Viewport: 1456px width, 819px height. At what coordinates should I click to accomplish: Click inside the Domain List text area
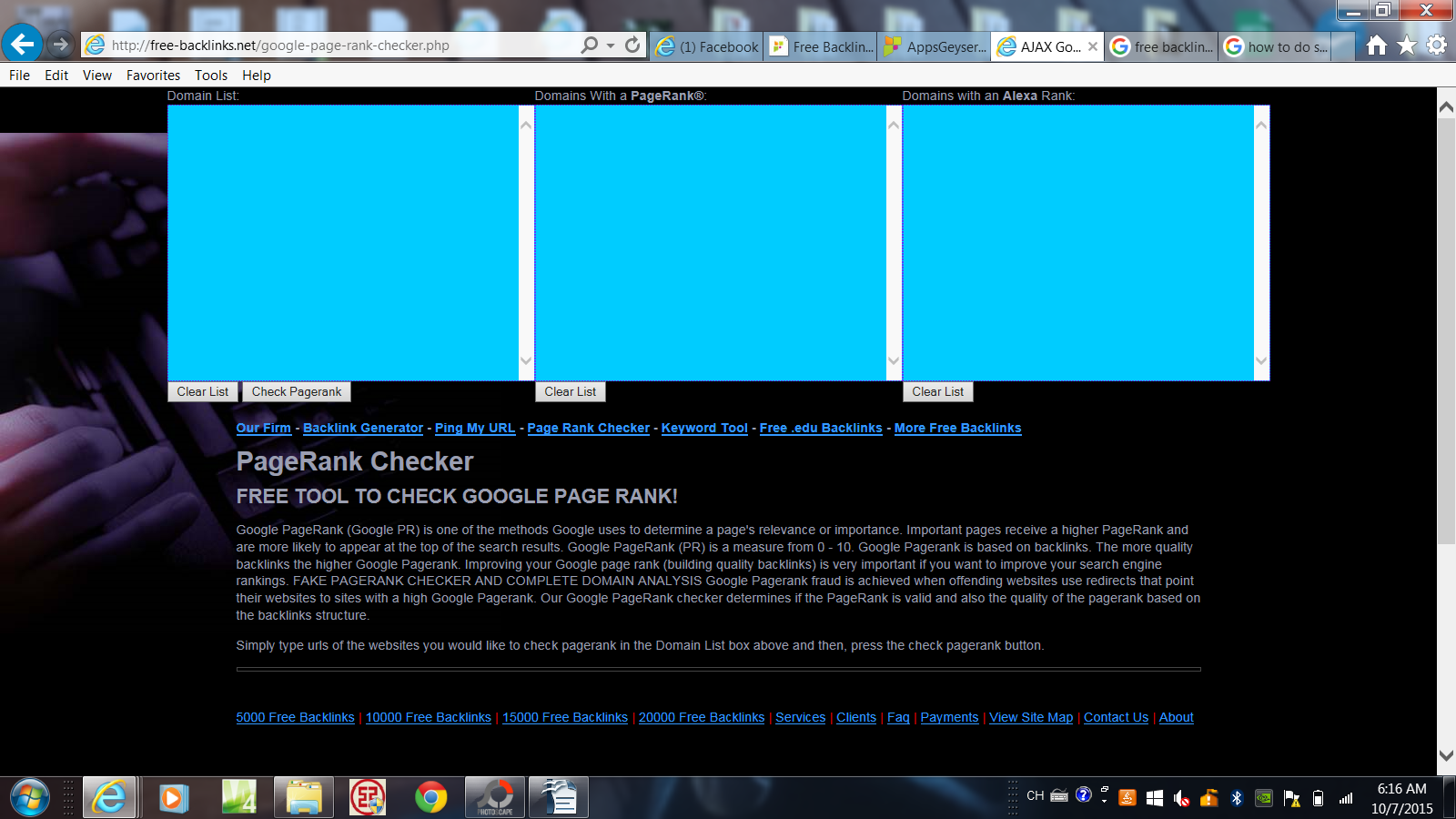[x=343, y=243]
